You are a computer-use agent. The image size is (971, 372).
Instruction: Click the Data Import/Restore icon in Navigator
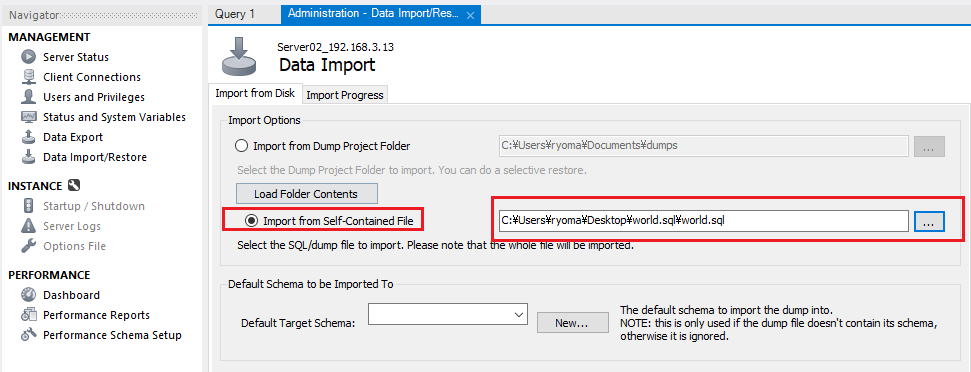click(28, 157)
